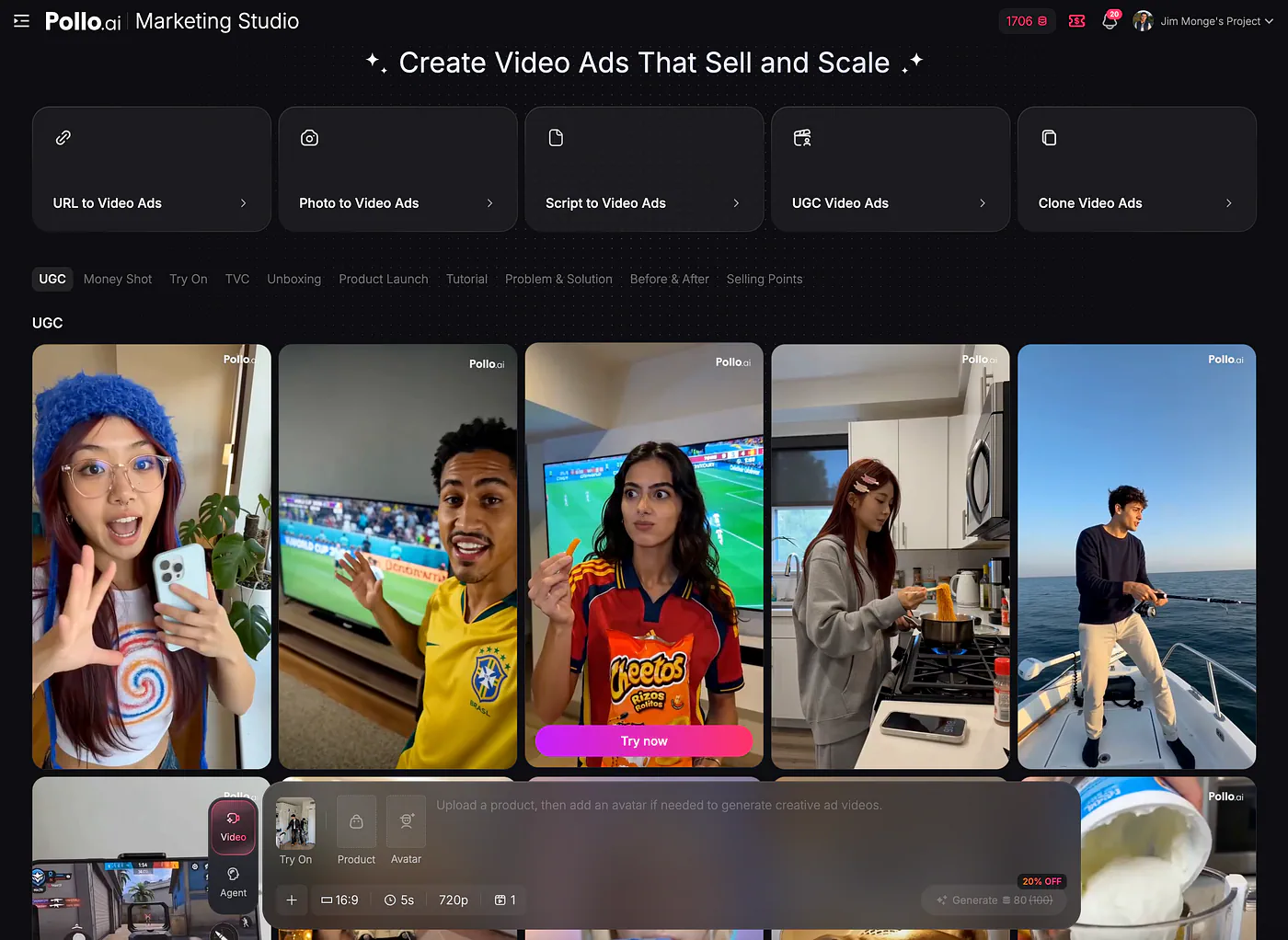This screenshot has width=1288, height=940.
Task: Open the output count selector showing 1
Action: click(505, 900)
